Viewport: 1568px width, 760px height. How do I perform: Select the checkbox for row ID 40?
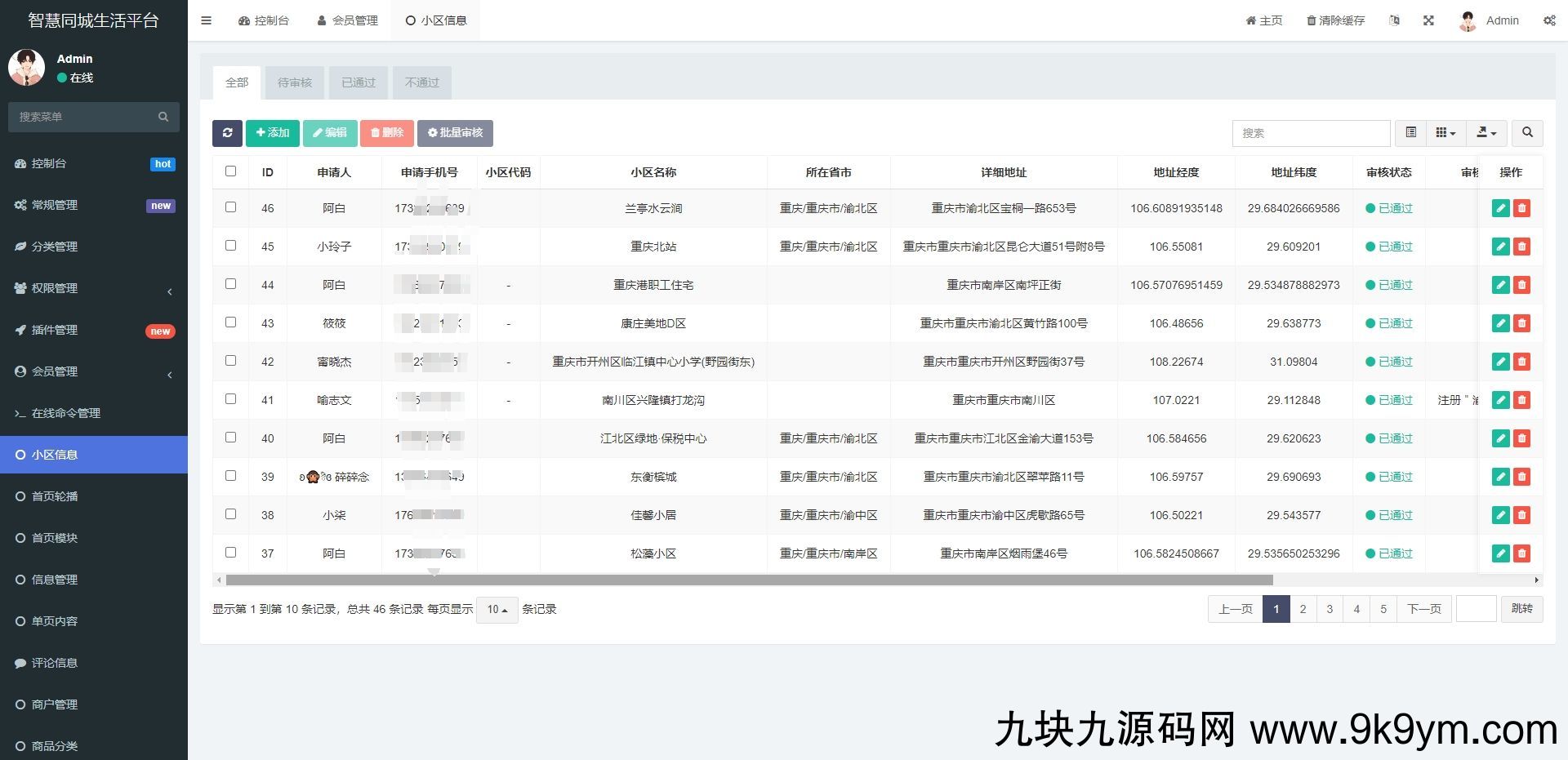pos(230,438)
